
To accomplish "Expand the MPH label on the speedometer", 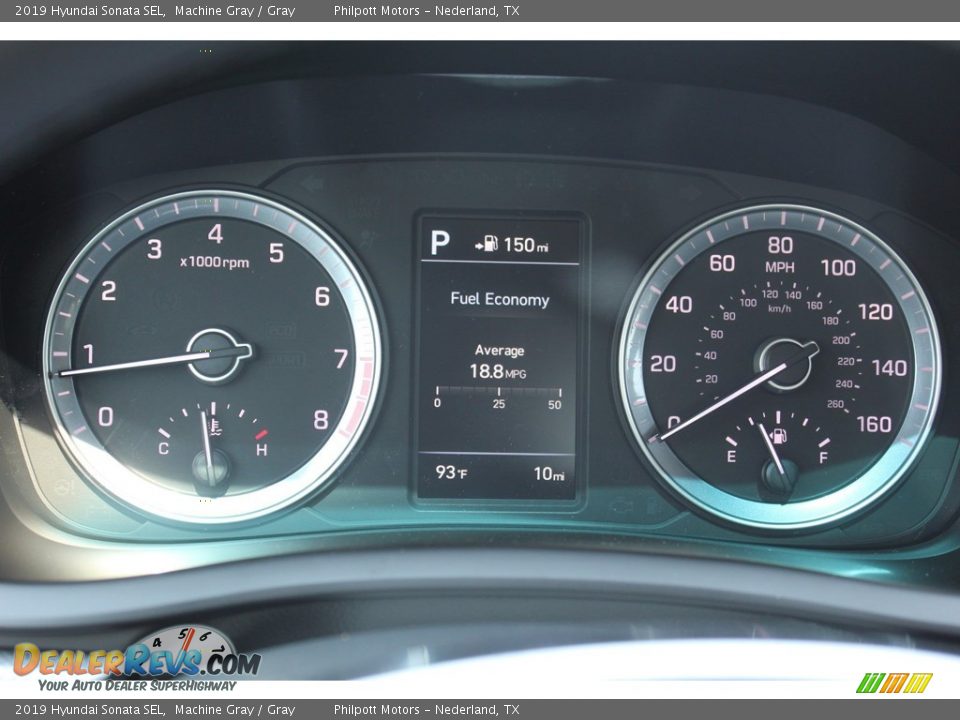I will [781, 267].
